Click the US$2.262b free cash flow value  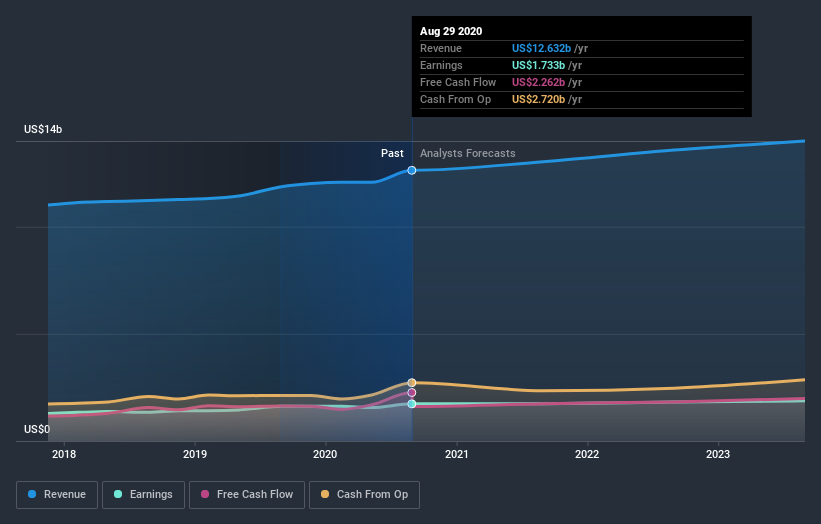coord(538,82)
